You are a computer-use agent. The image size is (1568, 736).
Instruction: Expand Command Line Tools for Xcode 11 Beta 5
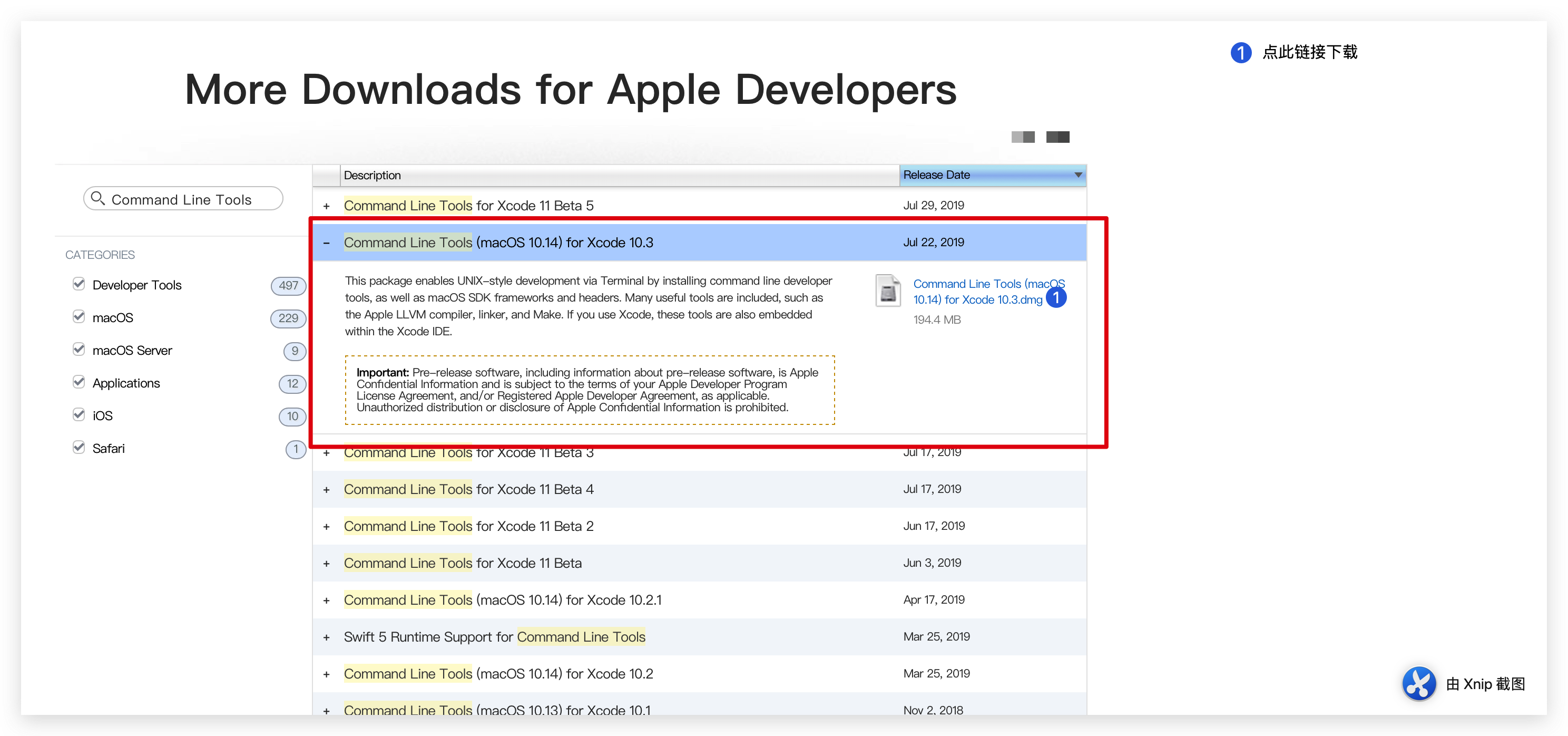click(x=326, y=206)
